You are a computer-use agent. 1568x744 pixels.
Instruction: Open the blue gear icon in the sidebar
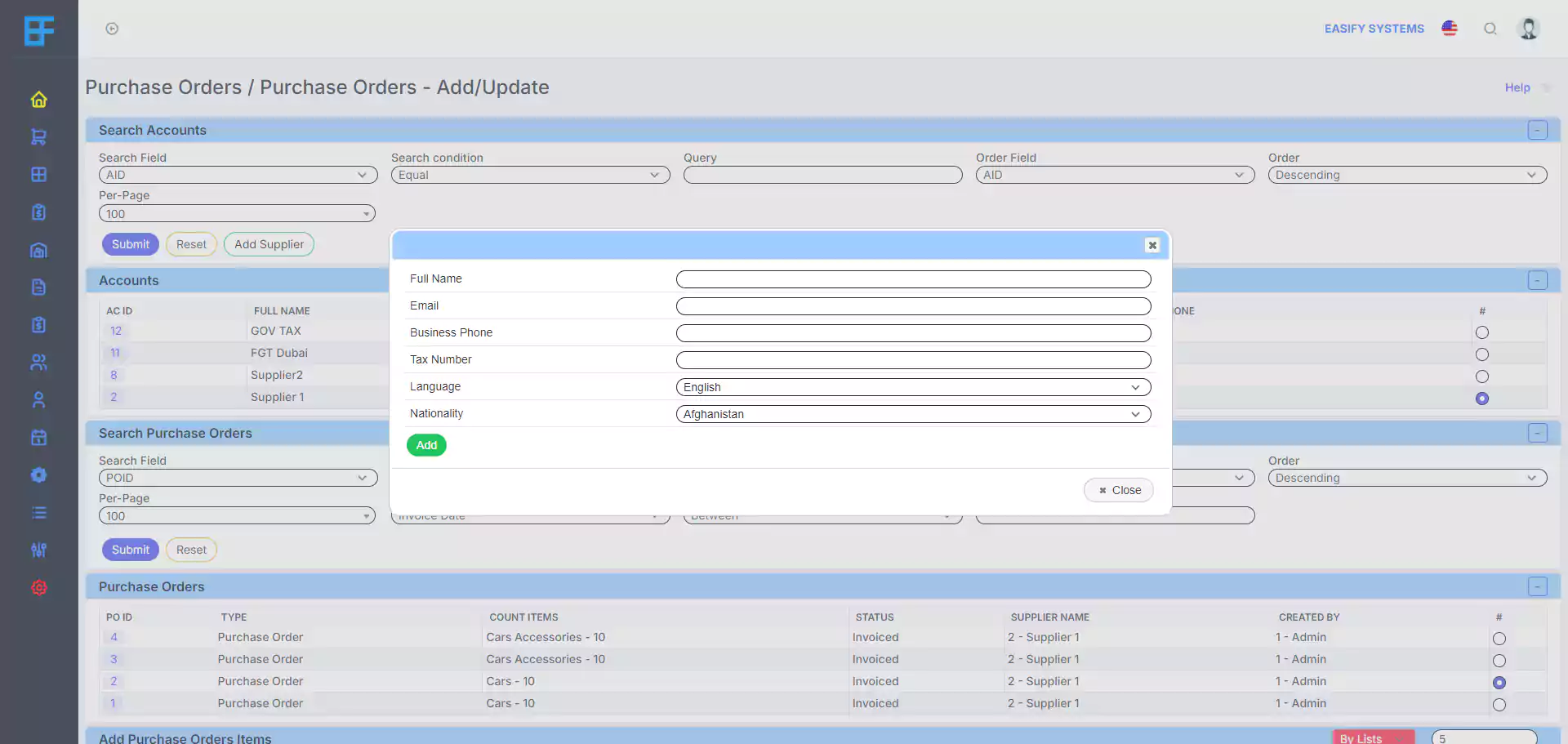[38, 475]
